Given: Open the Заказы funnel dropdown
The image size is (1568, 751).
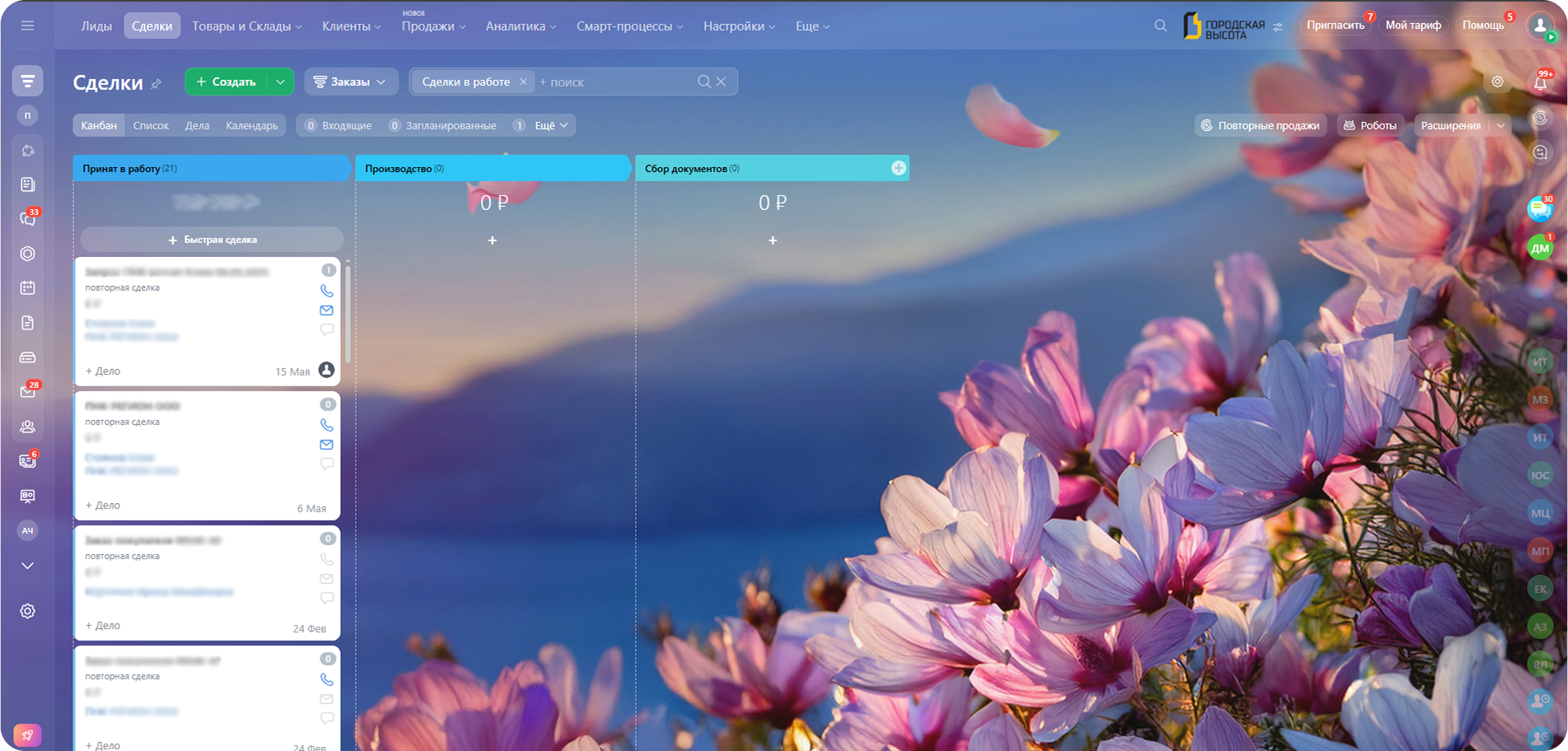Looking at the screenshot, I should click(x=351, y=82).
